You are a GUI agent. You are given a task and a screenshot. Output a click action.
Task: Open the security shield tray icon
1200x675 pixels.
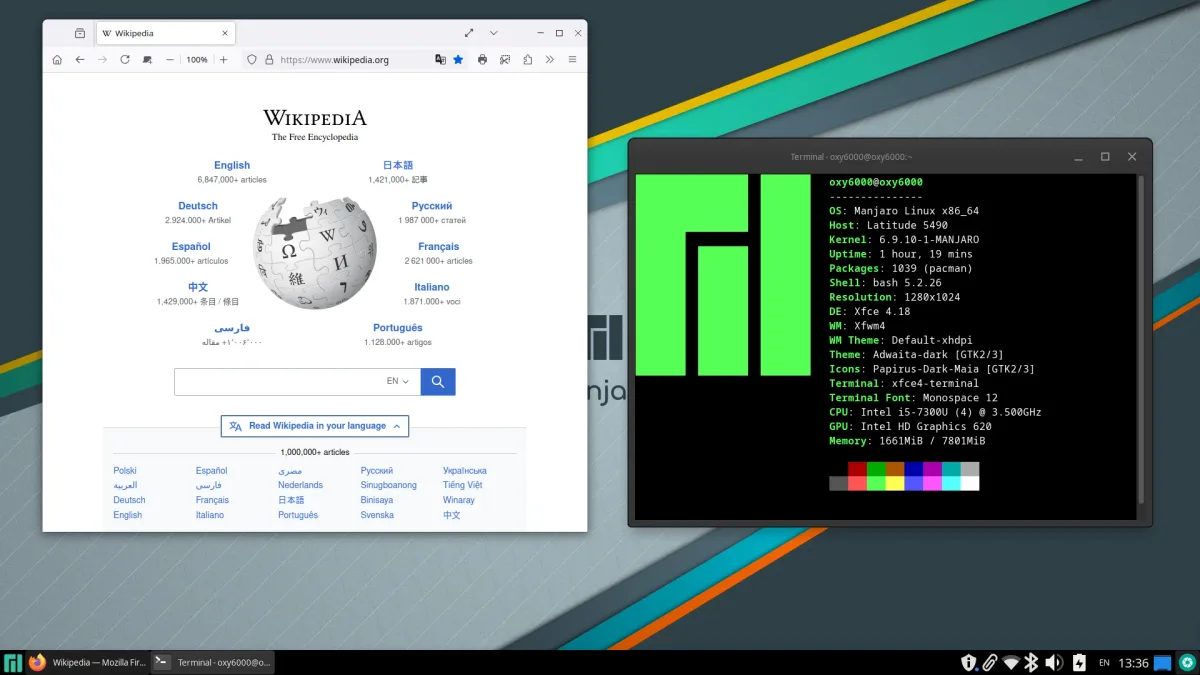(x=968, y=662)
